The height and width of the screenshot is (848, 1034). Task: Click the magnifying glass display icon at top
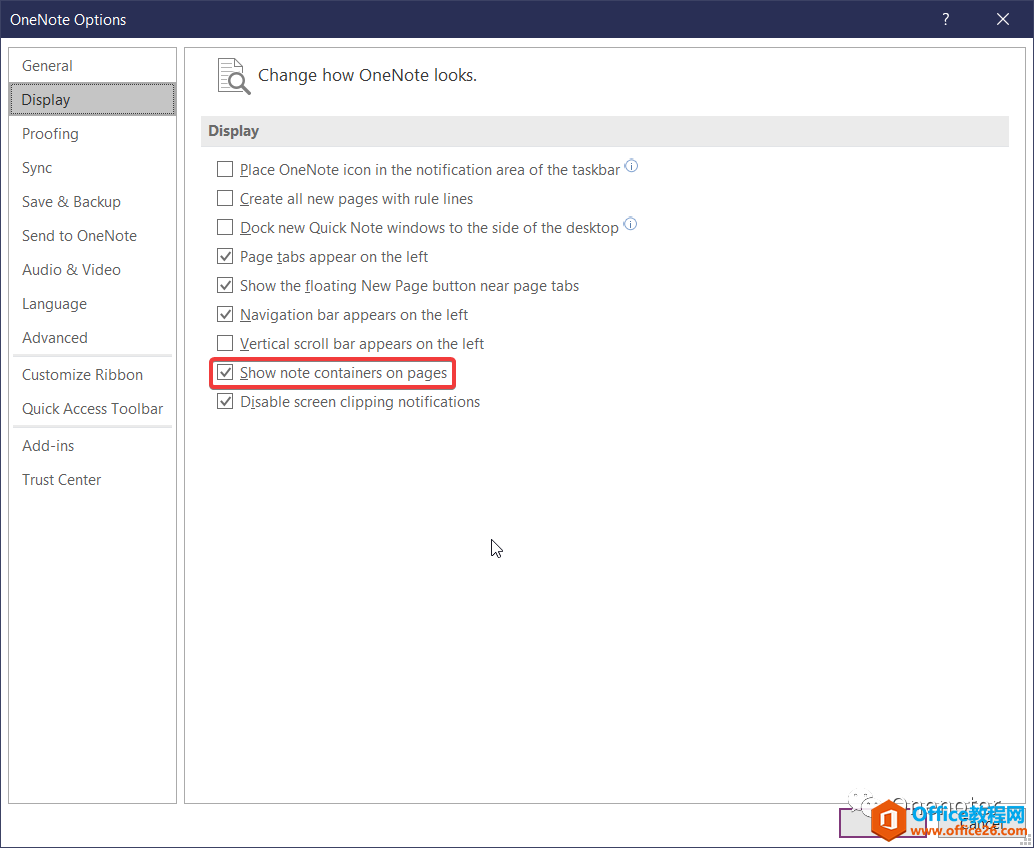232,74
